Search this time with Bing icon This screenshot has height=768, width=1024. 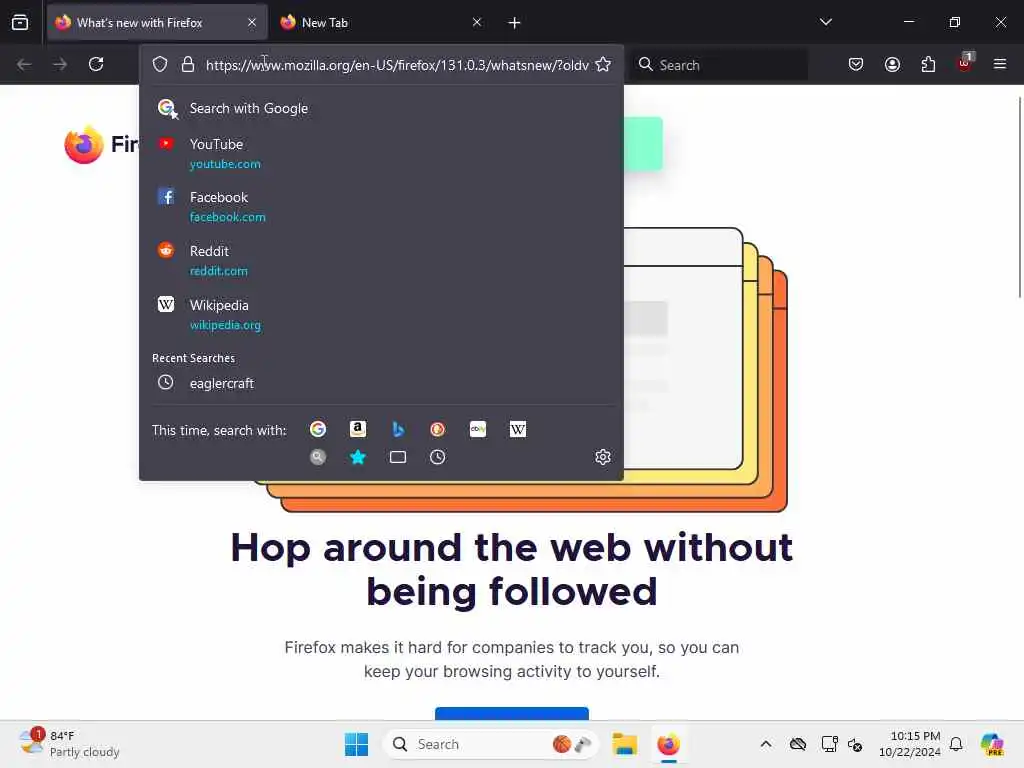click(398, 429)
